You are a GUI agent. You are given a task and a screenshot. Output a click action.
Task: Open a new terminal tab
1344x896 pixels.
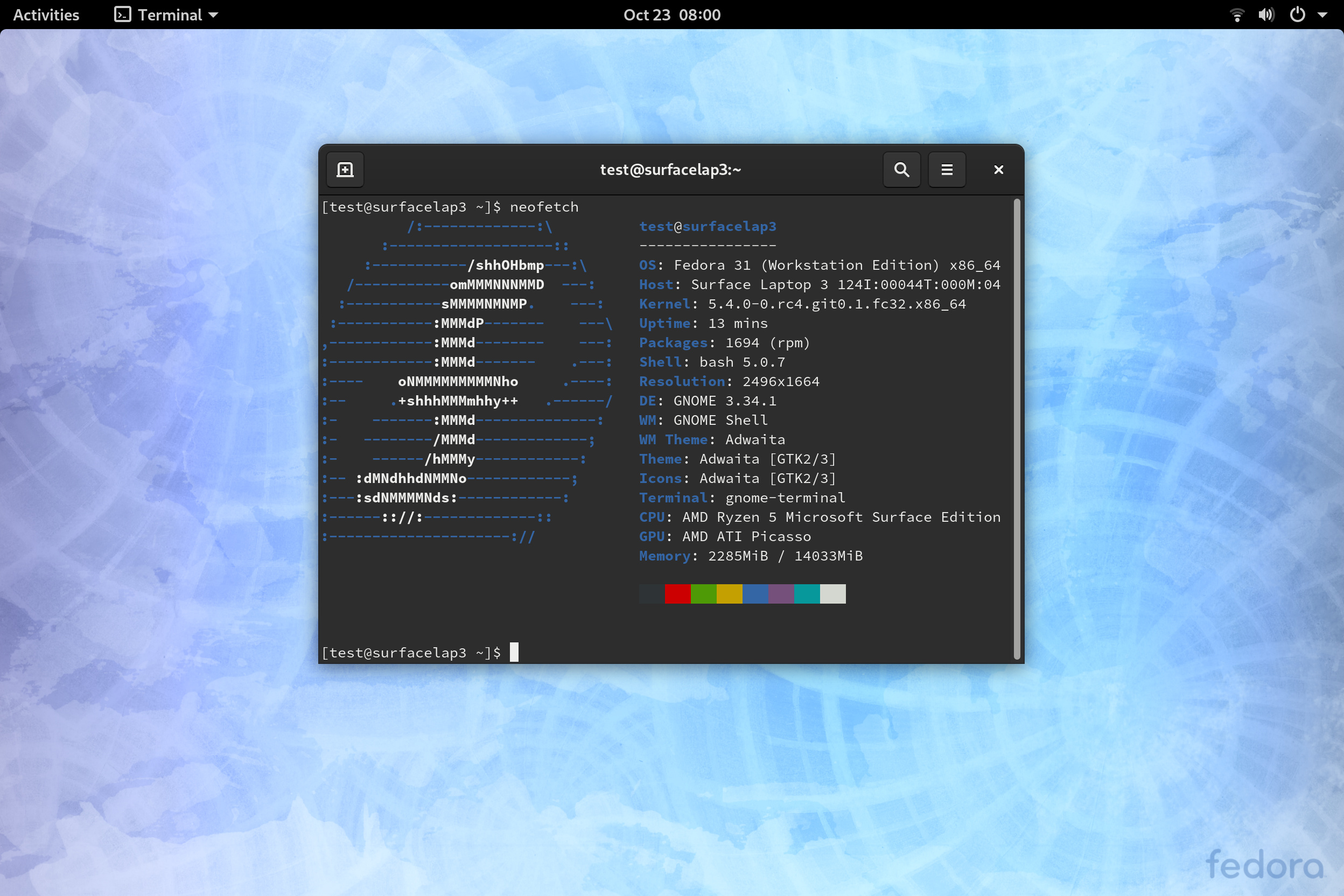pyautogui.click(x=345, y=170)
